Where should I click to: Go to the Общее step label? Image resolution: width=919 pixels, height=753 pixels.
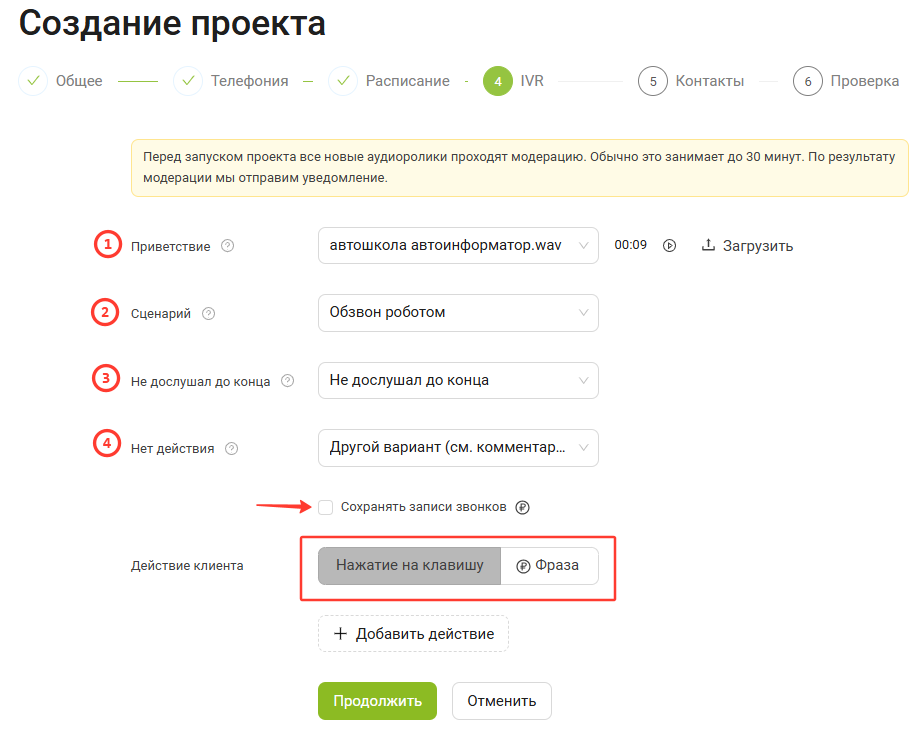79,81
